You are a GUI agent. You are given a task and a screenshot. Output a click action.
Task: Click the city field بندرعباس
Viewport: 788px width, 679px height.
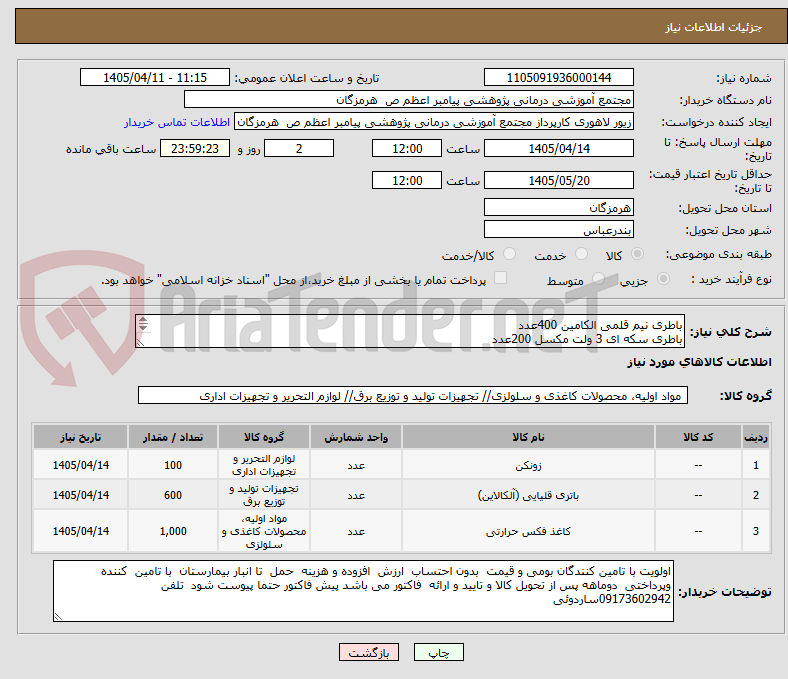[558, 229]
